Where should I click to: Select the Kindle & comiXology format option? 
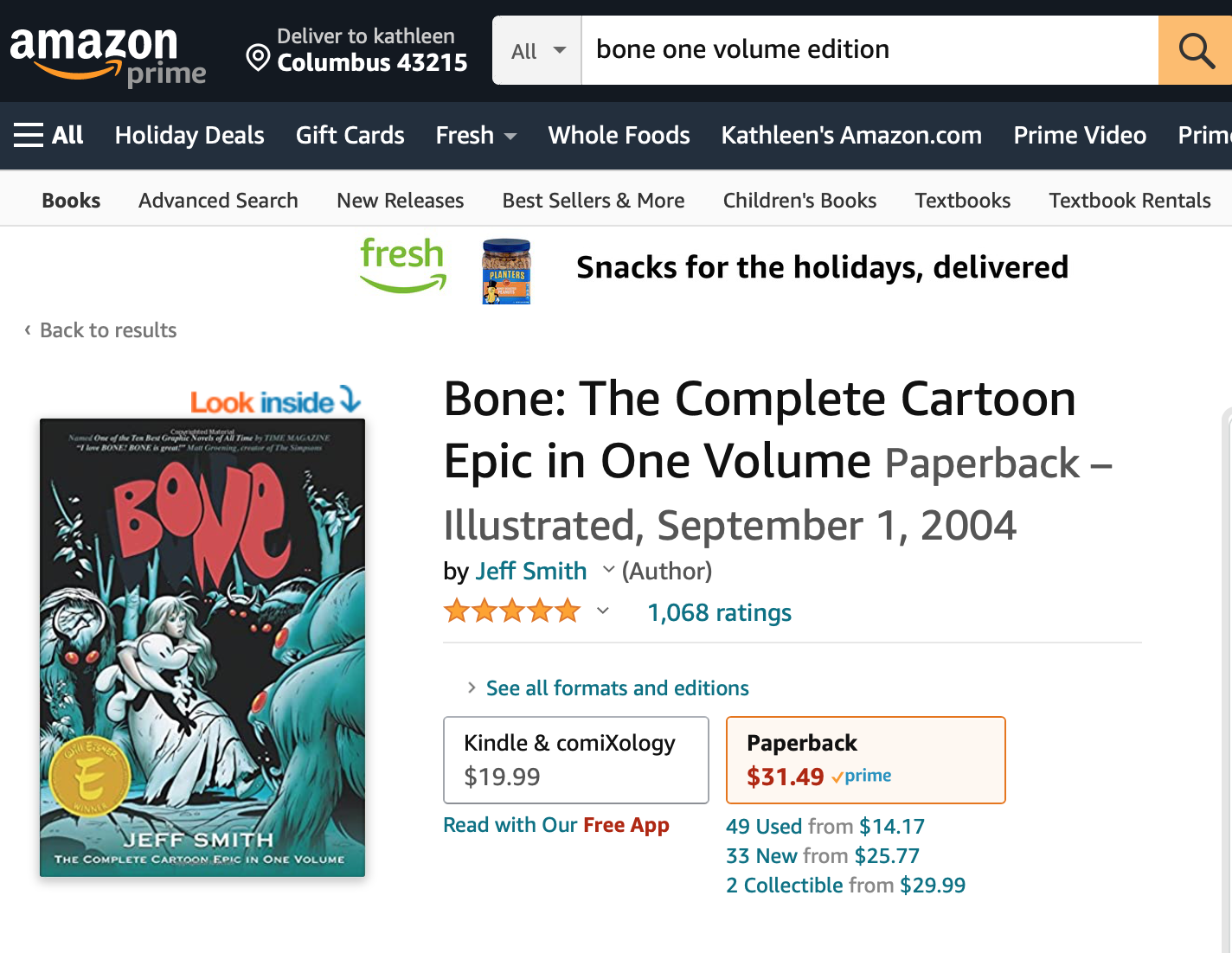575,759
